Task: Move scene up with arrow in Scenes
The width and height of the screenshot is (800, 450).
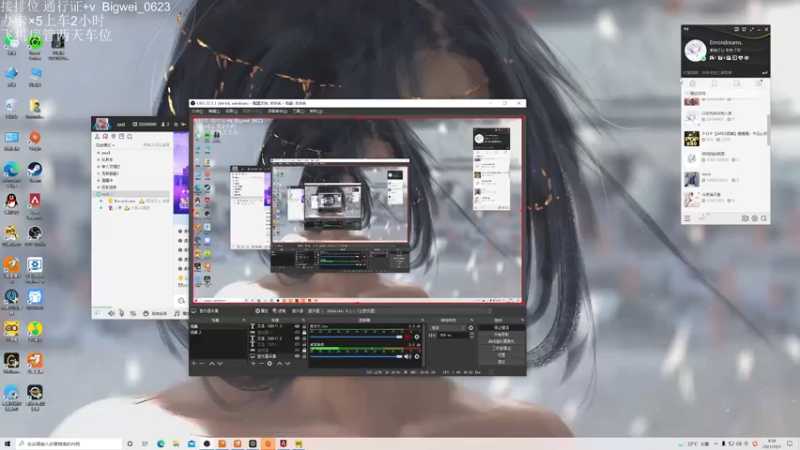Action: (x=211, y=363)
